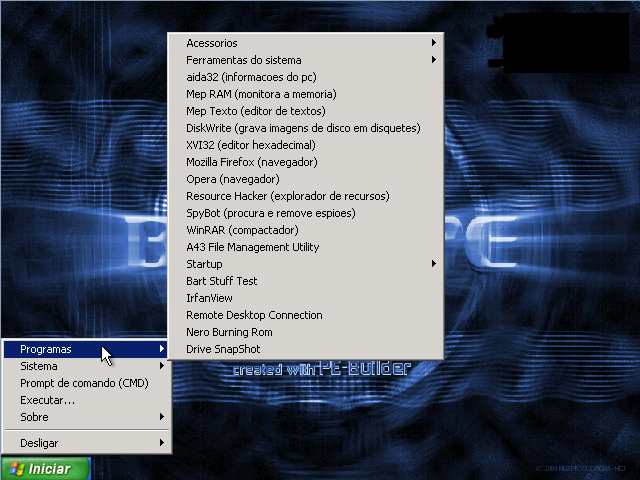Launch Opera (navegador)
The height and width of the screenshot is (480, 640).
pyautogui.click(x=305, y=179)
